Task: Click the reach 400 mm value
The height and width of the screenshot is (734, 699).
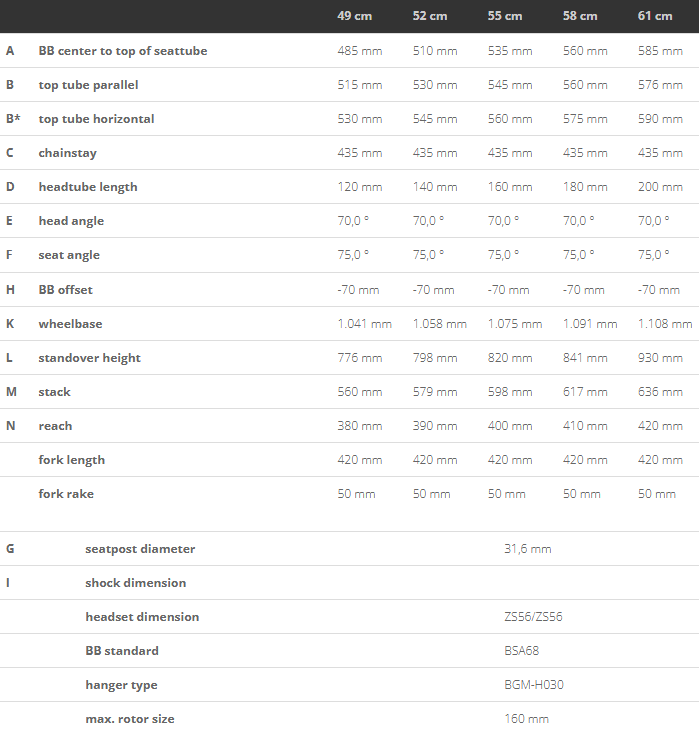Action: pos(510,426)
